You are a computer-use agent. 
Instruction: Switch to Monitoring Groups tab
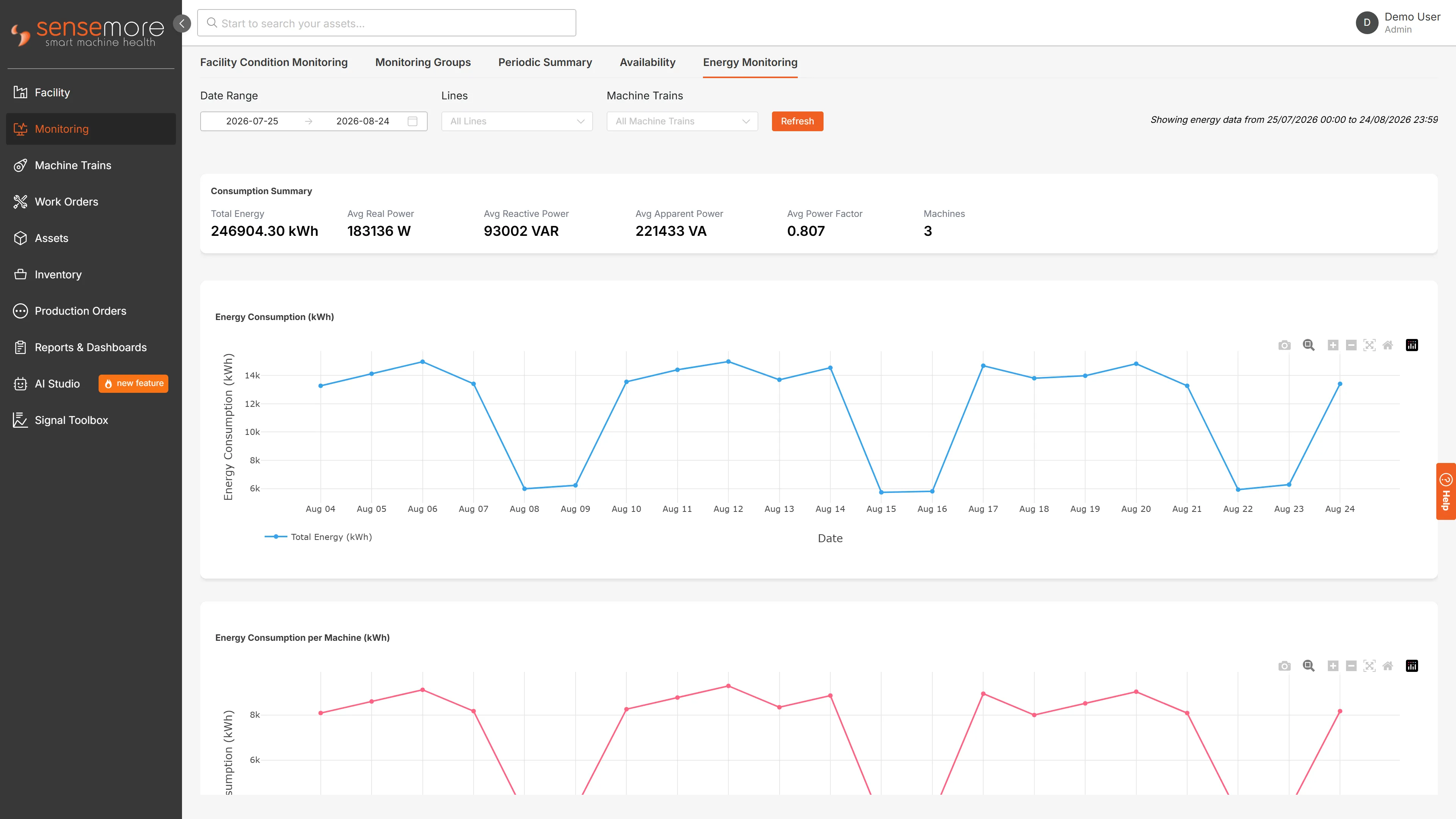click(423, 62)
